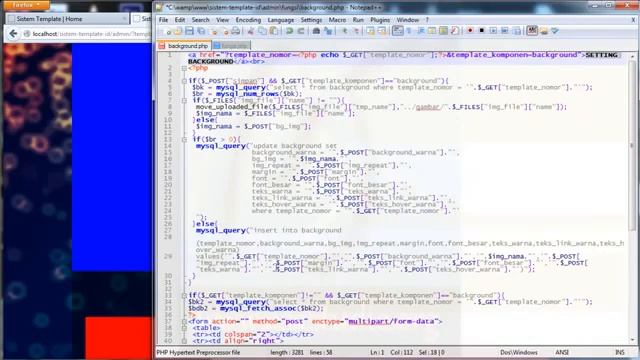The height and width of the screenshot is (360, 640).
Task: Open the Run menu
Action: pos(358,20)
